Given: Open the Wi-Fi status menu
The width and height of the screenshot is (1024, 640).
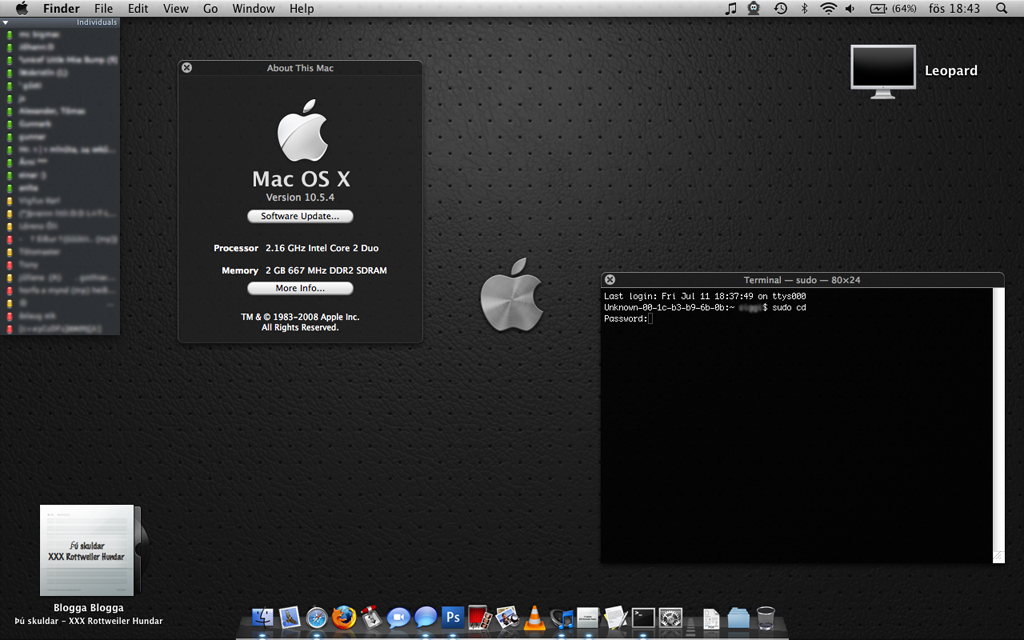Looking at the screenshot, I should (x=828, y=8).
